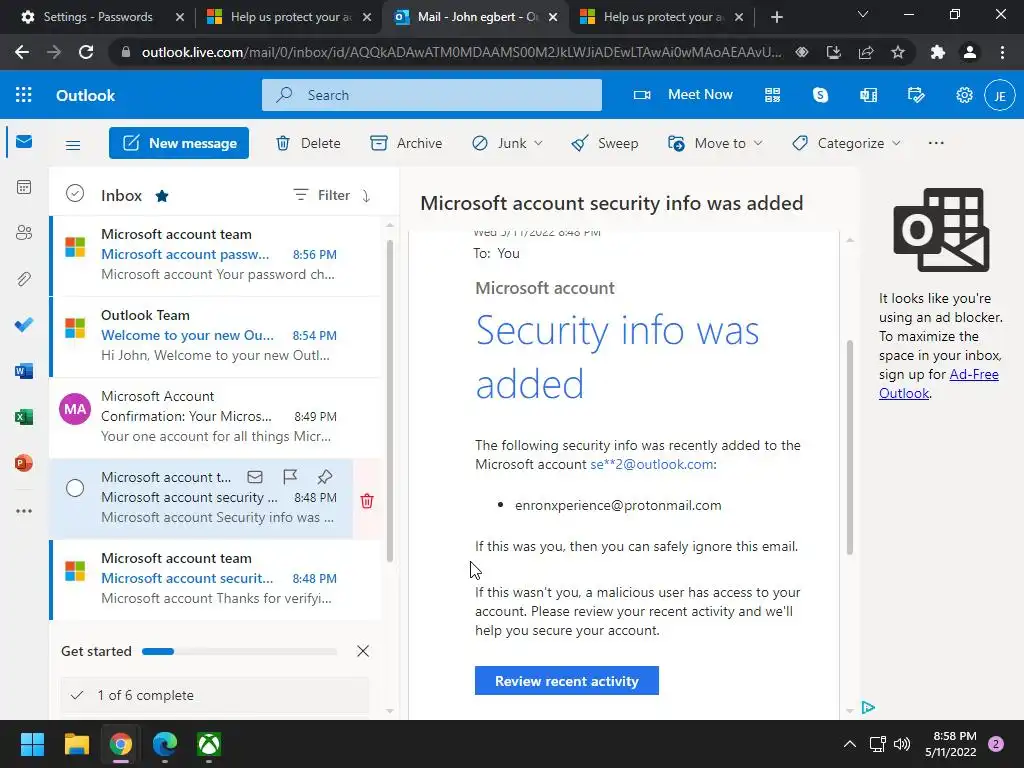Viewport: 1024px width, 768px height.
Task: Mark selected message as read envelope icon
Action: click(255, 477)
